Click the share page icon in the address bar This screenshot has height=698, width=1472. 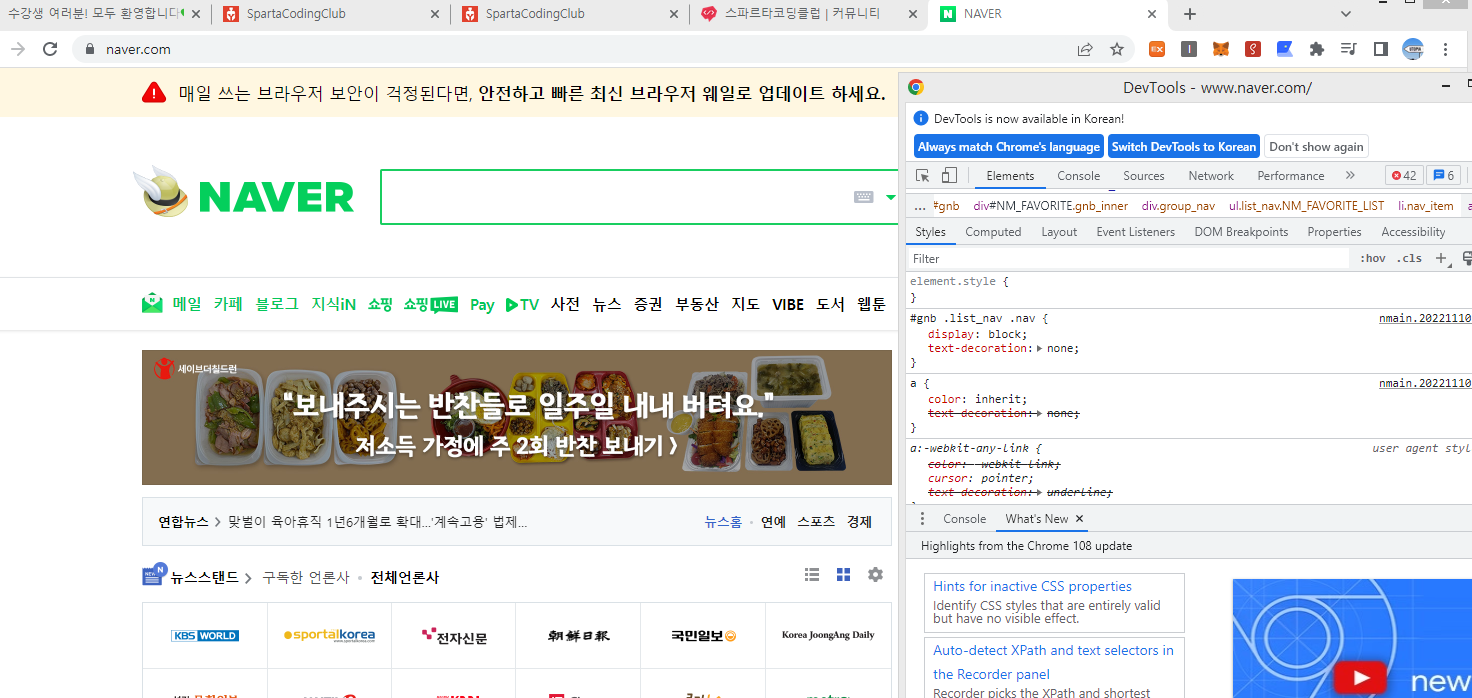[1085, 49]
